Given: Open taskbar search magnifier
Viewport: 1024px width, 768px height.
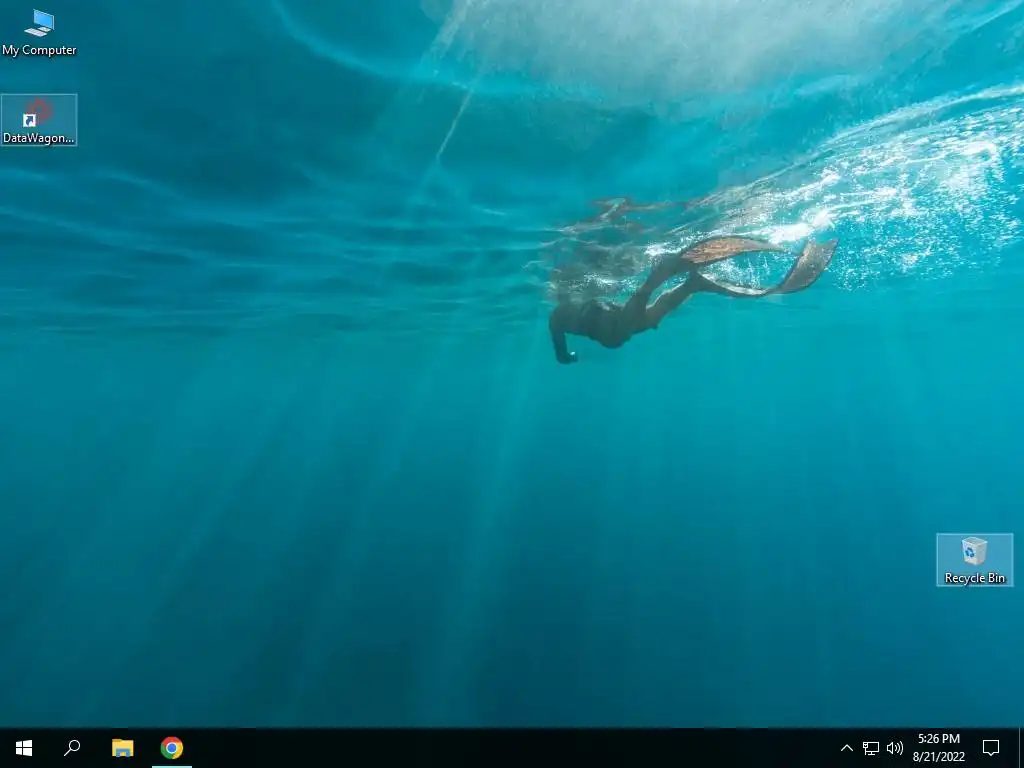Looking at the screenshot, I should pyautogui.click(x=72, y=748).
